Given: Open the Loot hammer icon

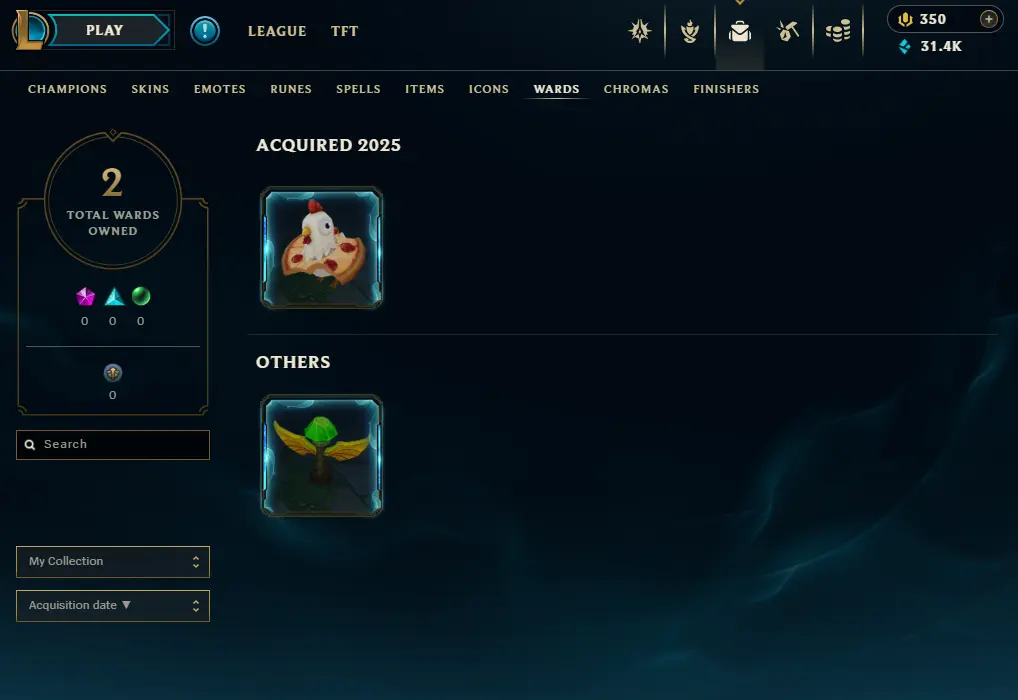Looking at the screenshot, I should [x=788, y=31].
